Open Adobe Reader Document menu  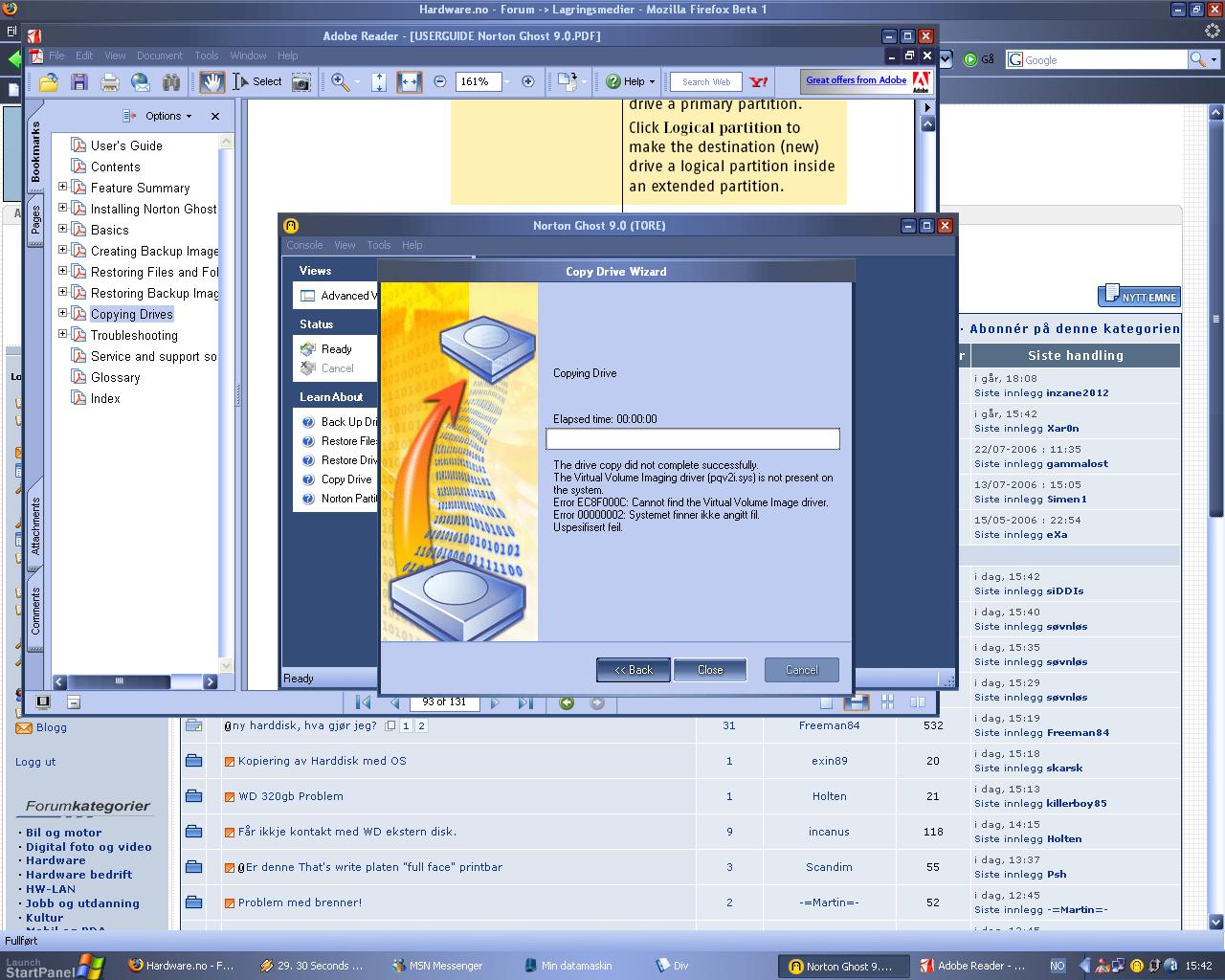pos(159,56)
